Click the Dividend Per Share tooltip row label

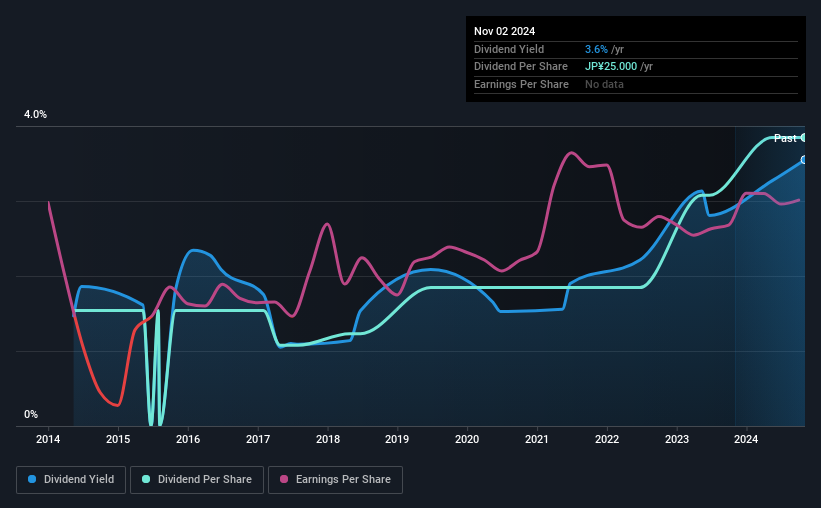pos(520,67)
